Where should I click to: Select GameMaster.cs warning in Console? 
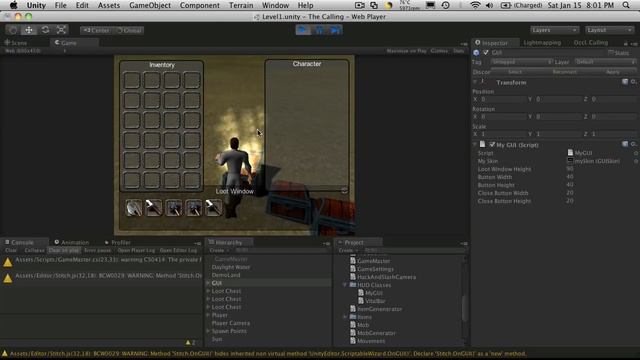coord(101,262)
